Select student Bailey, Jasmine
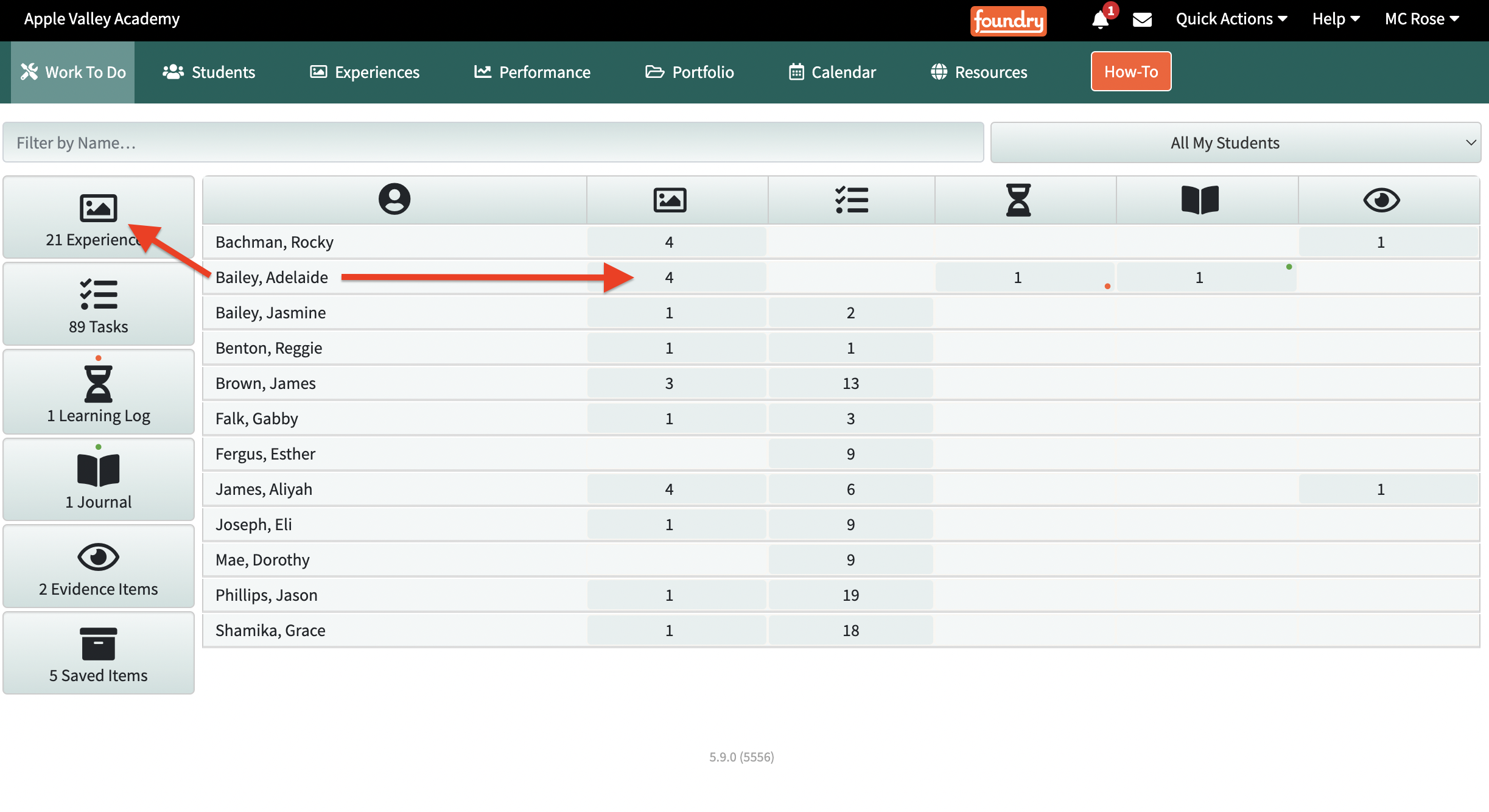The height and width of the screenshot is (812, 1489). pos(271,313)
